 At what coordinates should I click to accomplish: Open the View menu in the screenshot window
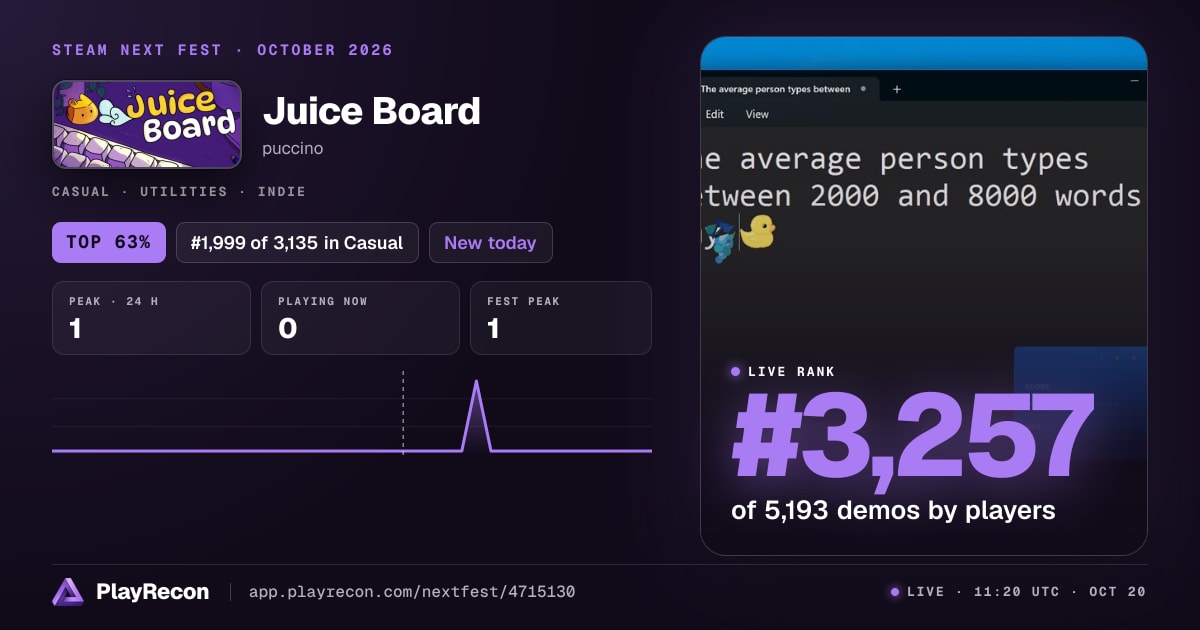tap(757, 114)
